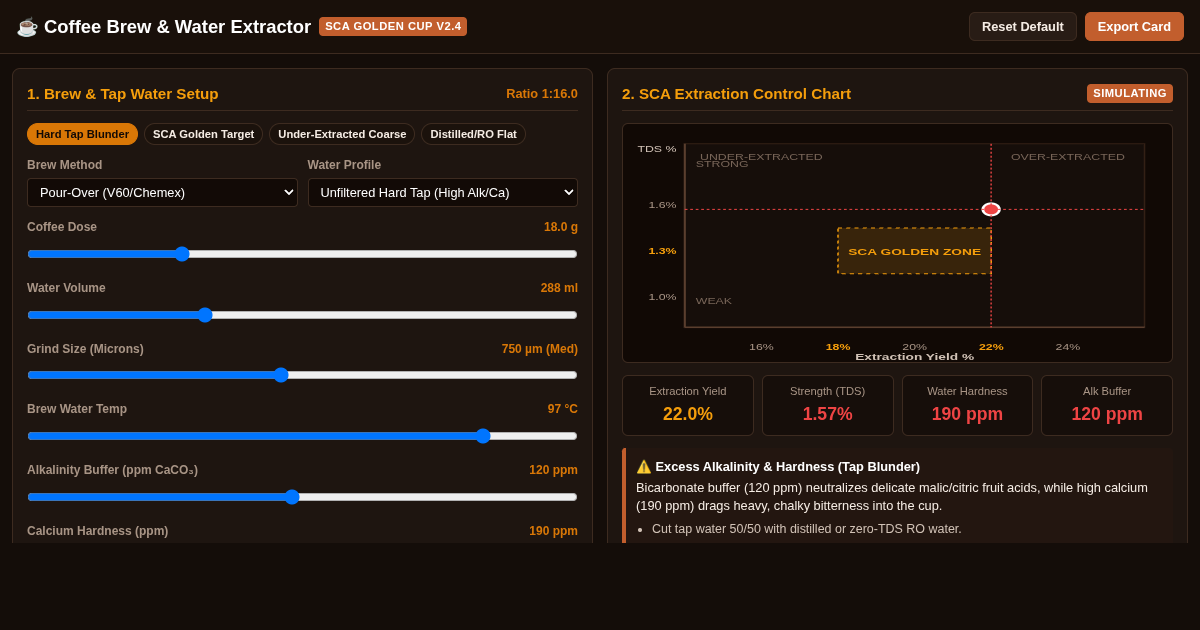1200x630 pixels.
Task: Export the brew card
Action: [x=1134, y=27]
